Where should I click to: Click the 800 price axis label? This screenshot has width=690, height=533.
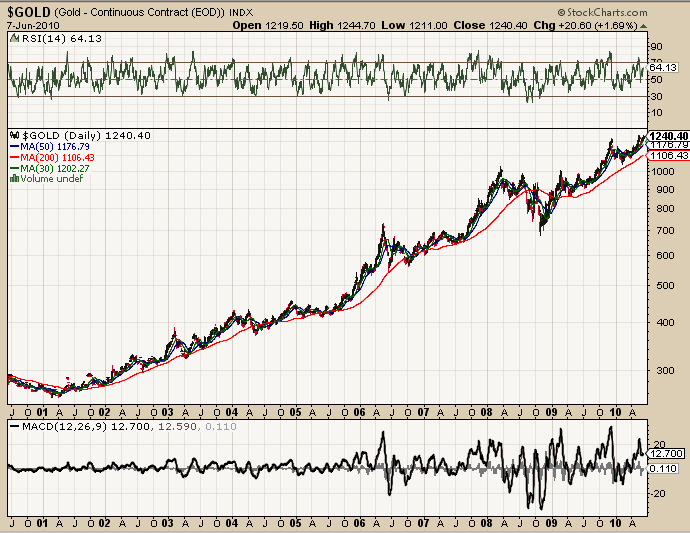[665, 209]
